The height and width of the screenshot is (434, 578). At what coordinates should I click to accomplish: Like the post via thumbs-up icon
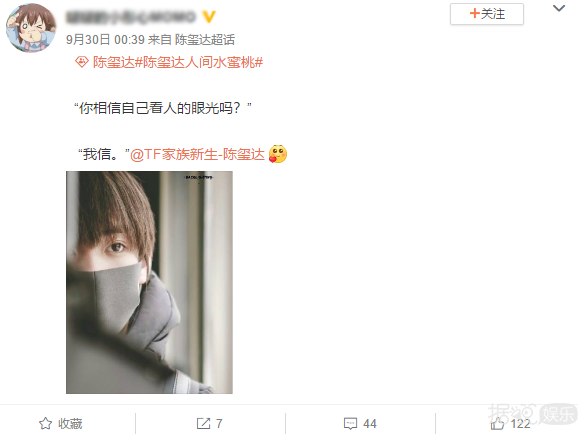click(497, 423)
